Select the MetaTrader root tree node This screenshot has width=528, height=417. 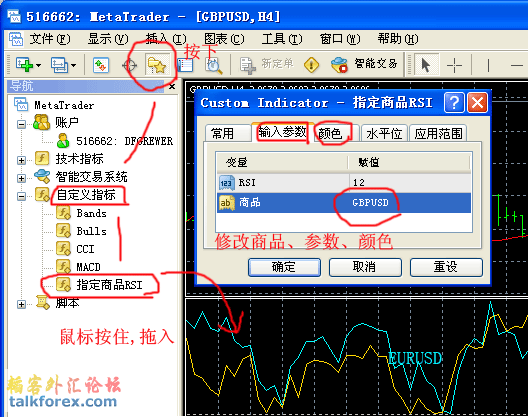64,105
